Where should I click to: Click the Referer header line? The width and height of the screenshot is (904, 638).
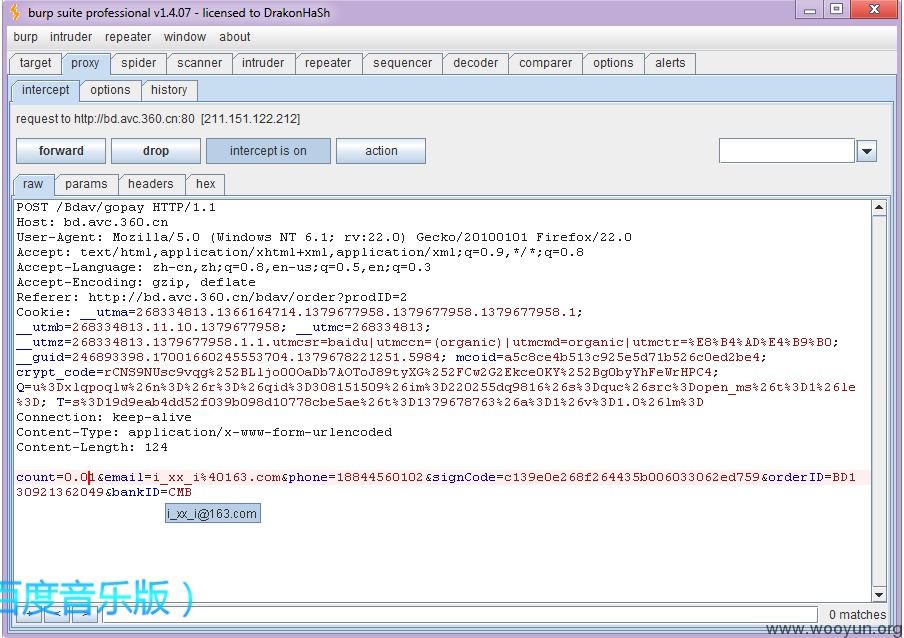click(212, 297)
